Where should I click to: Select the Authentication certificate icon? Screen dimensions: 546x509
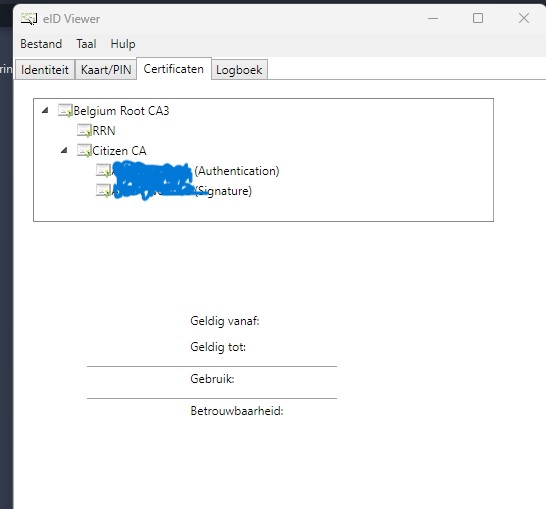click(103, 171)
